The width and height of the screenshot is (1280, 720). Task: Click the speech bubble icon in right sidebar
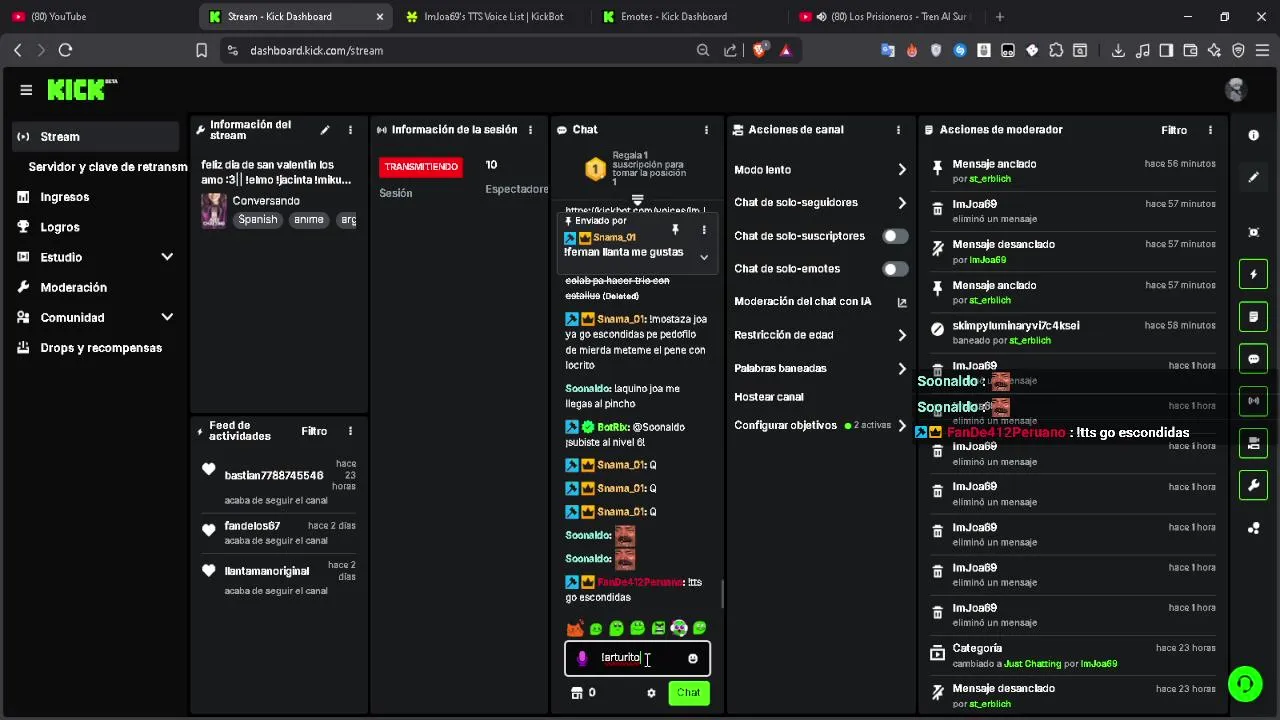click(1253, 359)
